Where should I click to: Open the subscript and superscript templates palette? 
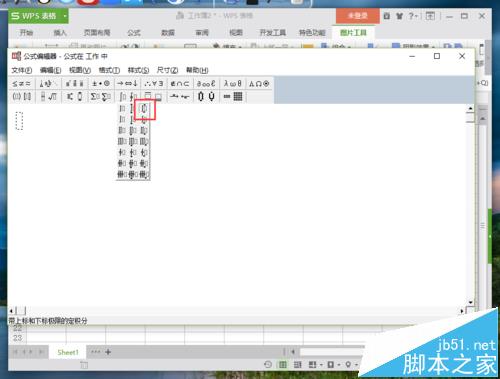pyautogui.click(x=74, y=97)
